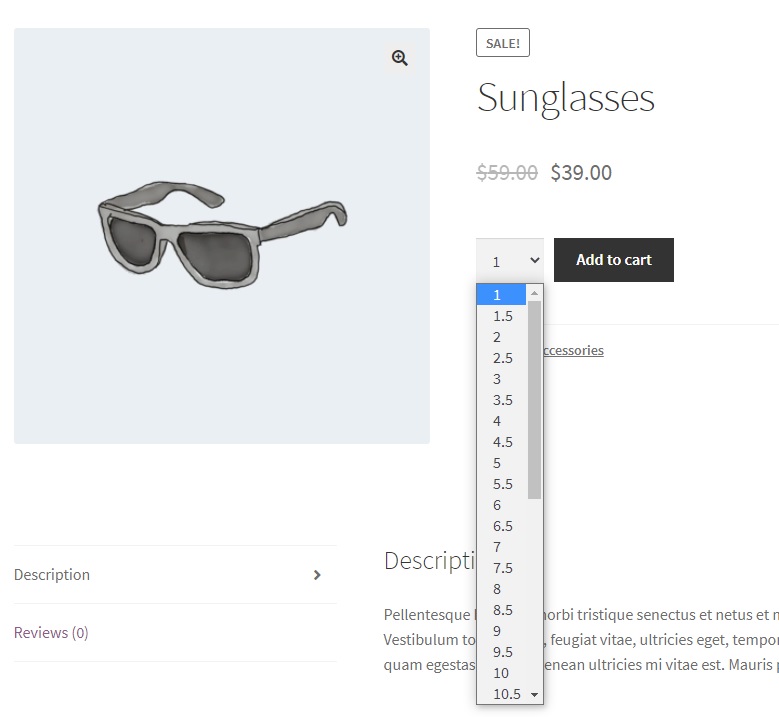Click the magnifier zoom icon on product image
The width and height of the screenshot is (779, 717).
(x=399, y=58)
